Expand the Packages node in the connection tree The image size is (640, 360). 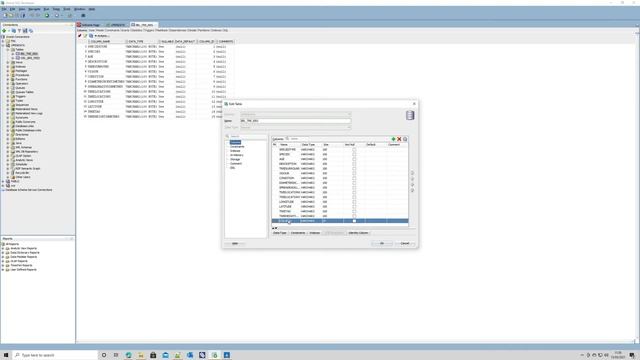8,71
